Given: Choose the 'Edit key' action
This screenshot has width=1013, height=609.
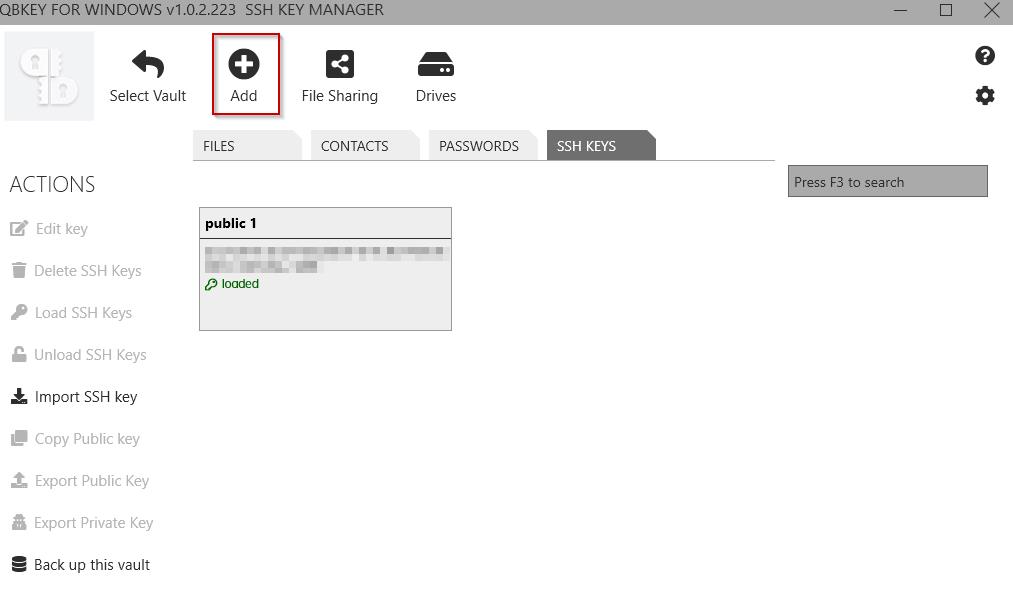Looking at the screenshot, I should 61,229.
